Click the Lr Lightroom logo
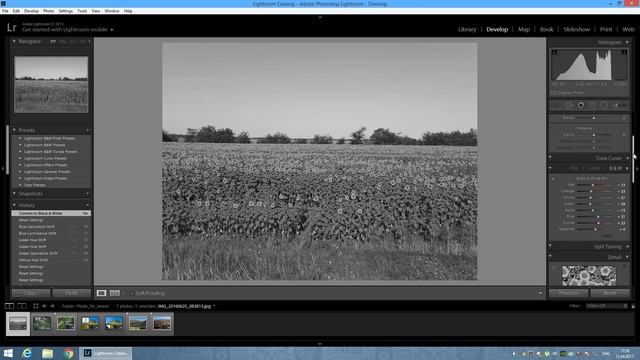Screen dimensions: 640x360 coord(12,28)
